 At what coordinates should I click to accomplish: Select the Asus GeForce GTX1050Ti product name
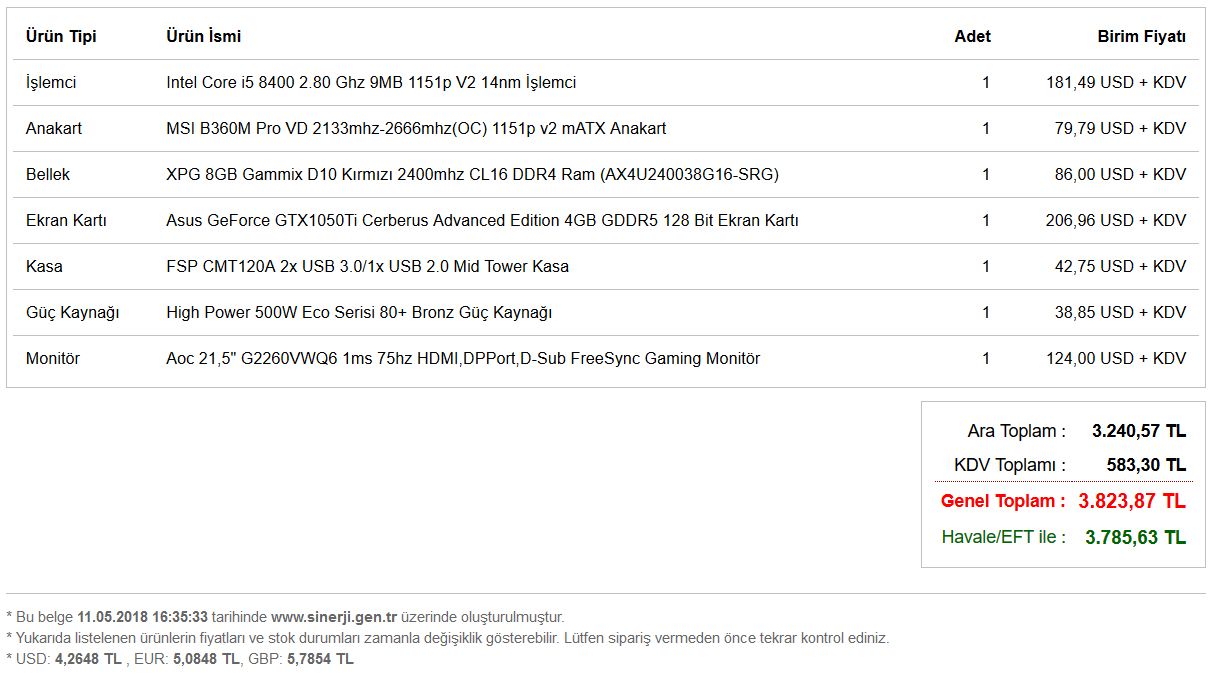[x=482, y=220]
